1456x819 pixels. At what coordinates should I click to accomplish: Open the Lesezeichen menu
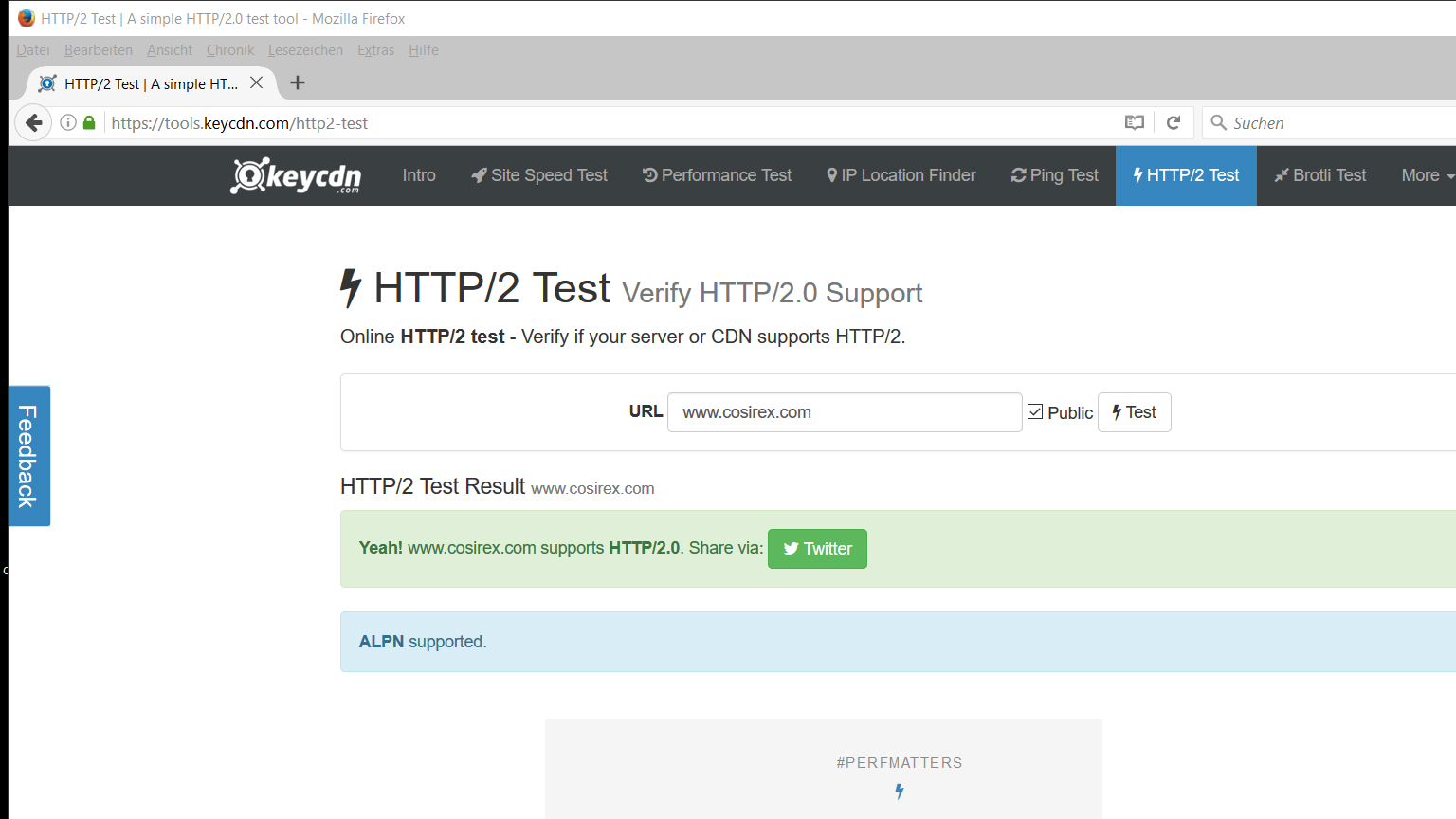click(x=305, y=50)
